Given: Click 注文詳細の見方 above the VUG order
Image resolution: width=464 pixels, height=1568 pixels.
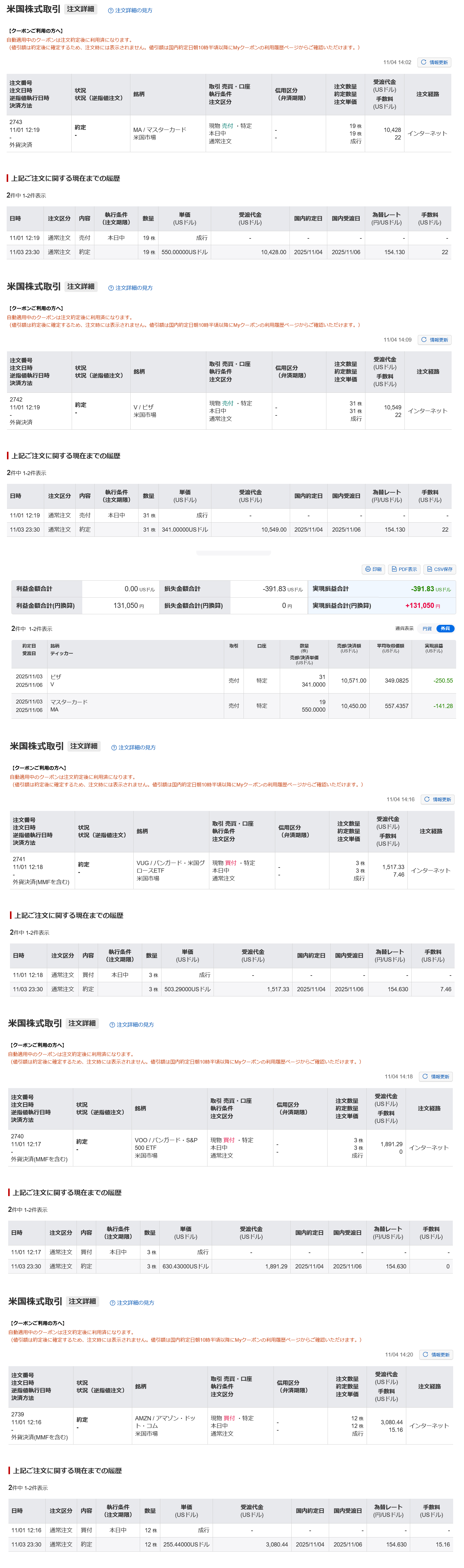Looking at the screenshot, I should pos(133,747).
